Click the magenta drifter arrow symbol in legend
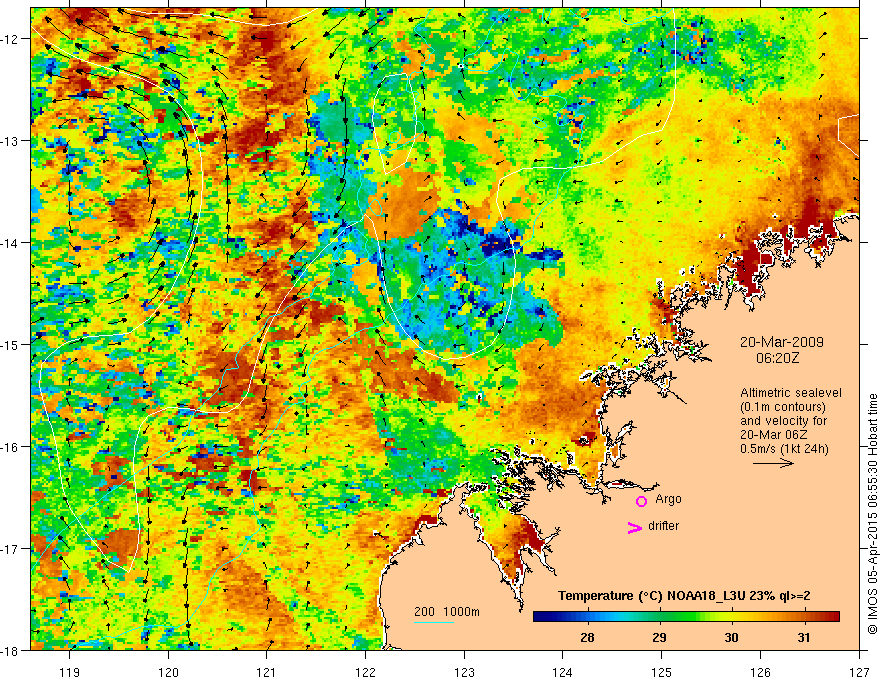This screenshot has width=880, height=680. (634, 527)
